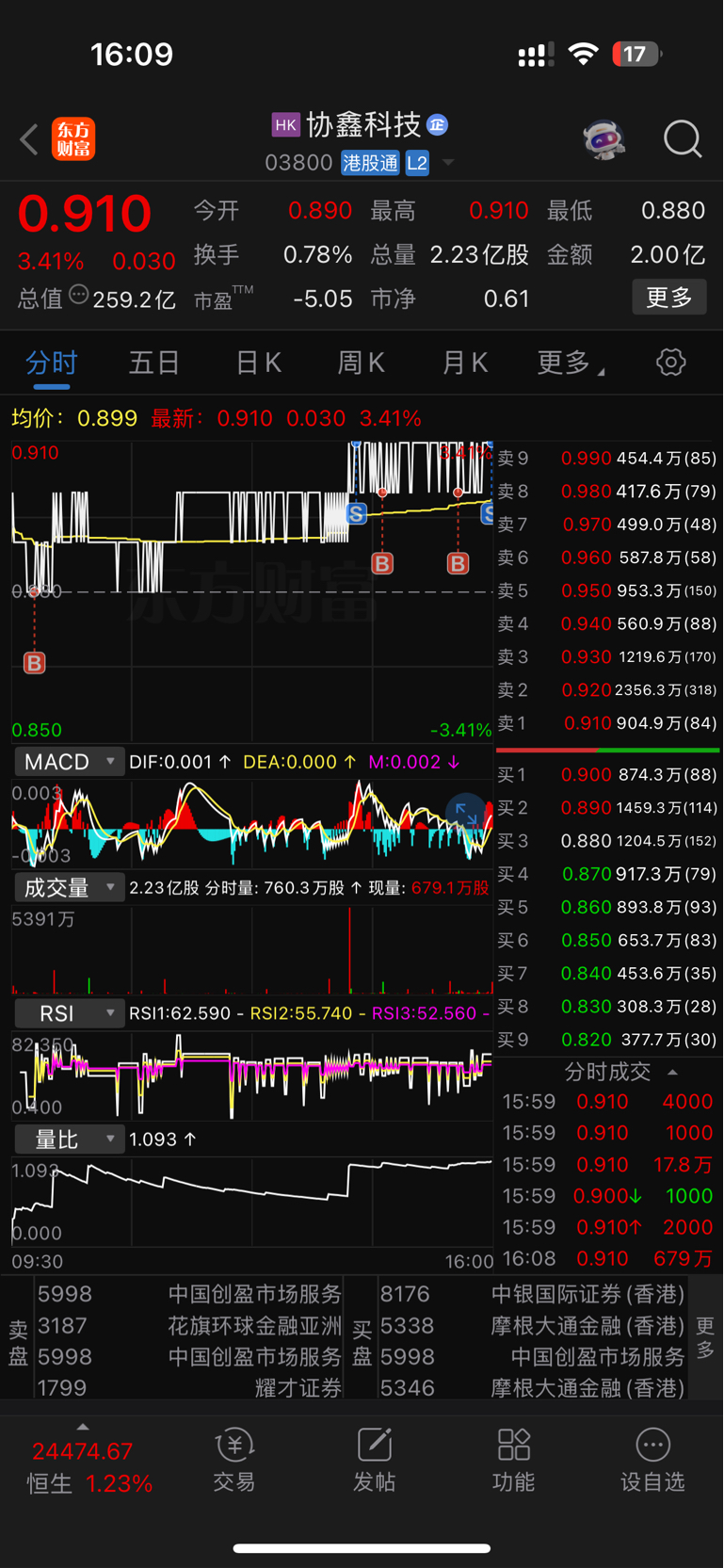Tap the 均价 0.899 value
Image resolution: width=724 pixels, height=1568 pixels.
[x=106, y=418]
